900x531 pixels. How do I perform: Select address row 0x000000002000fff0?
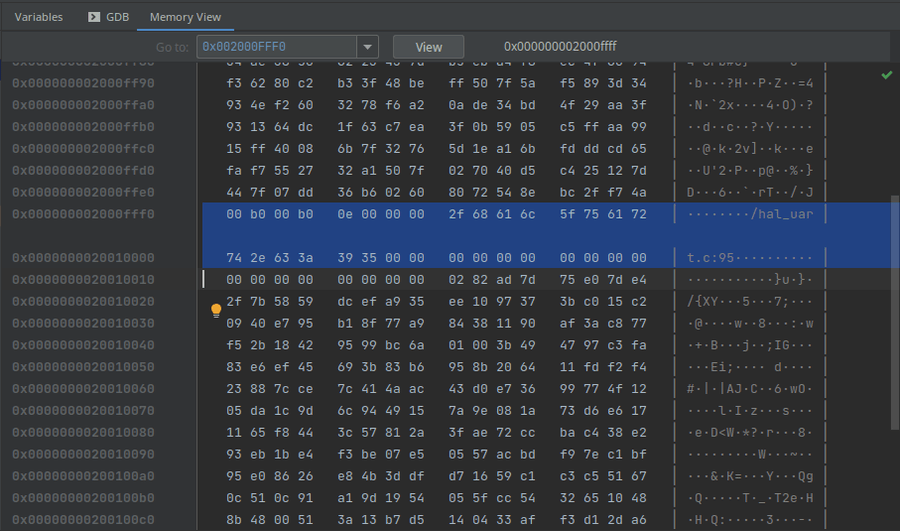pos(84,215)
